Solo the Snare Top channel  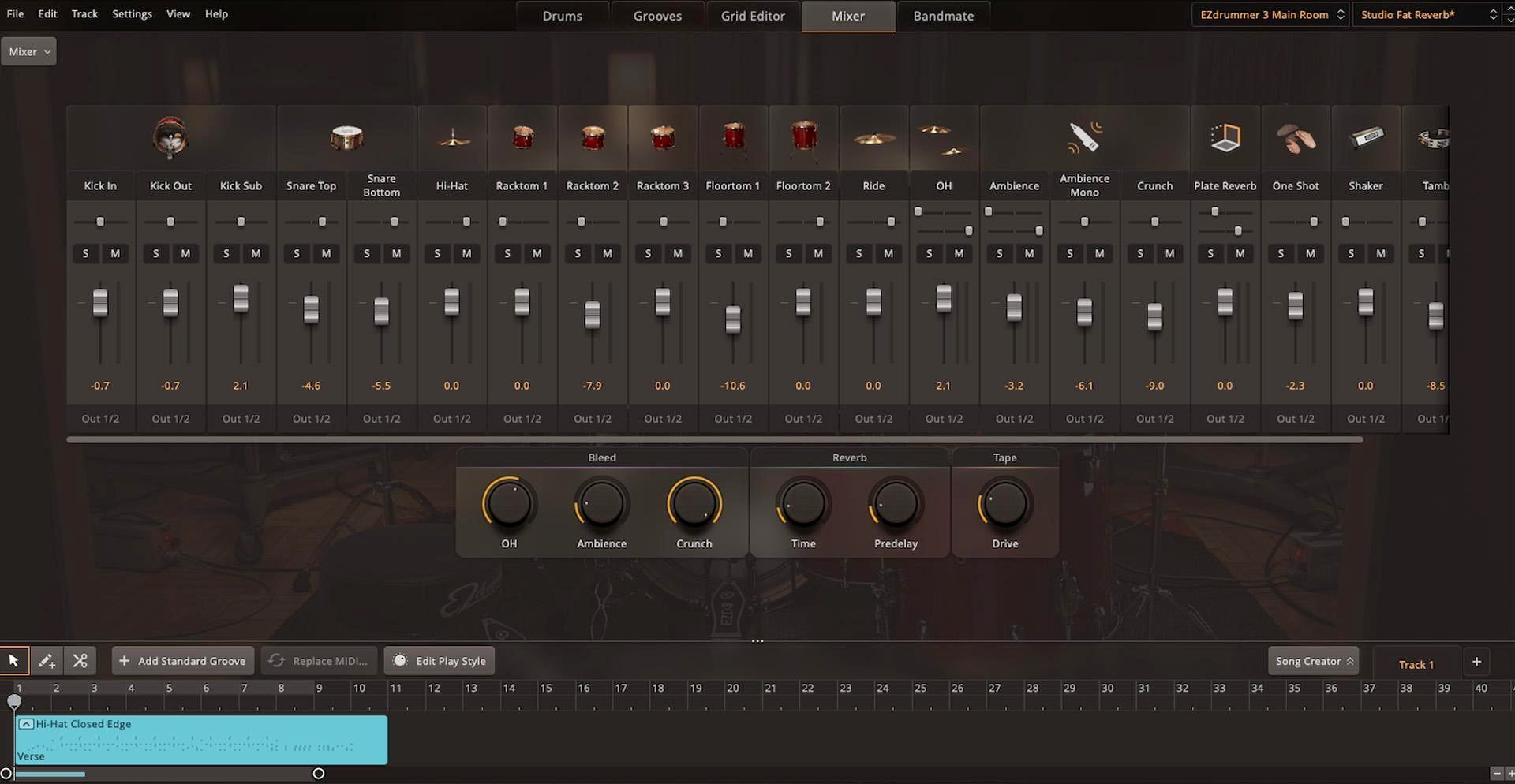[x=297, y=253]
